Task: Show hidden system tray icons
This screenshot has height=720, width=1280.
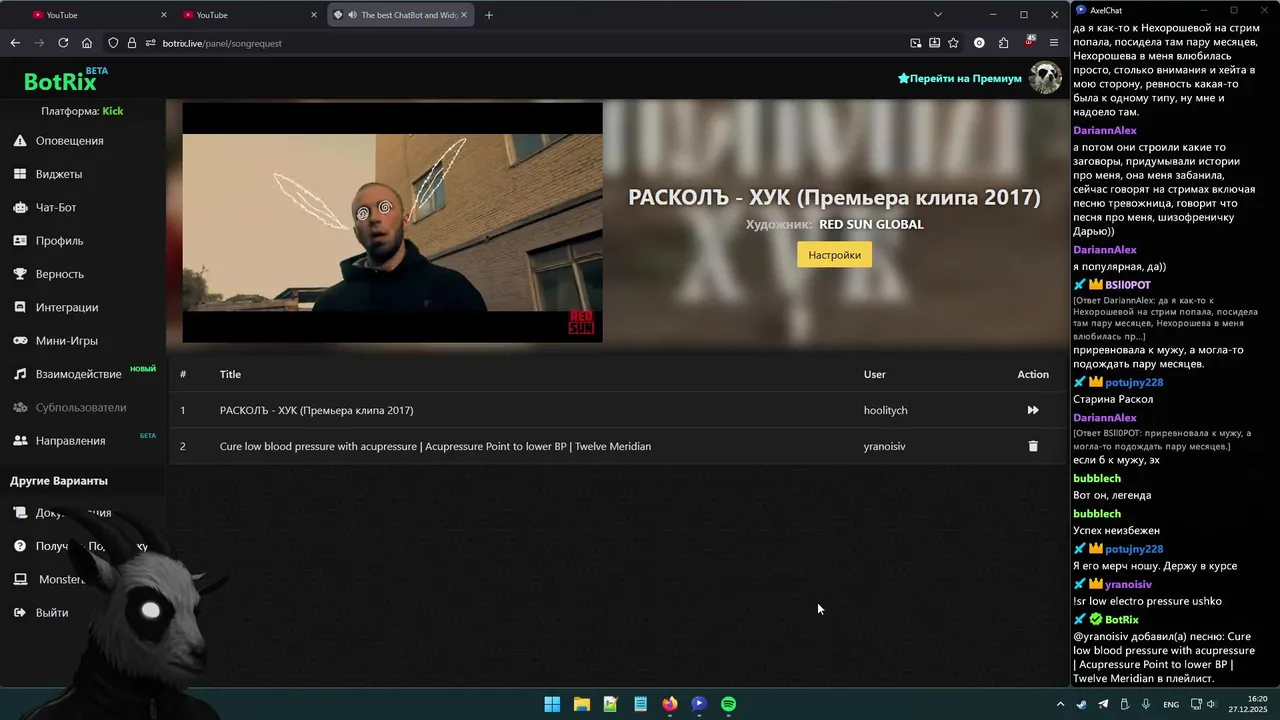Action: (x=1060, y=704)
